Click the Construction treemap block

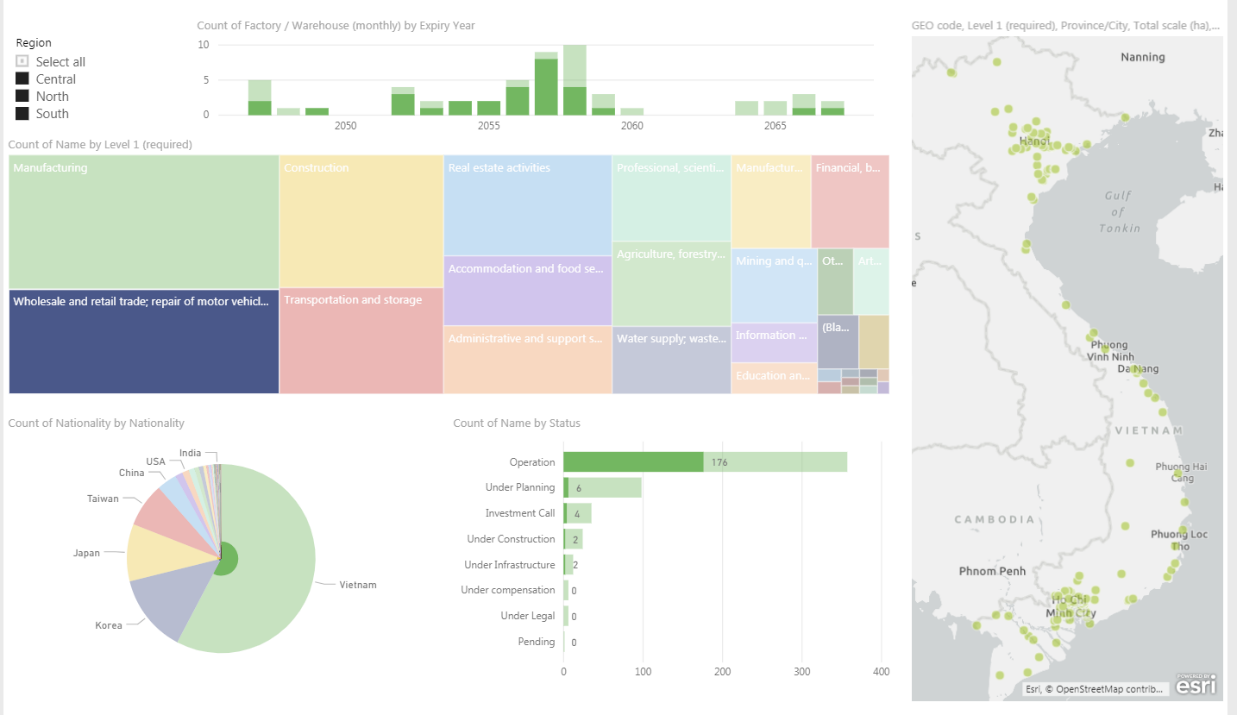(360, 222)
